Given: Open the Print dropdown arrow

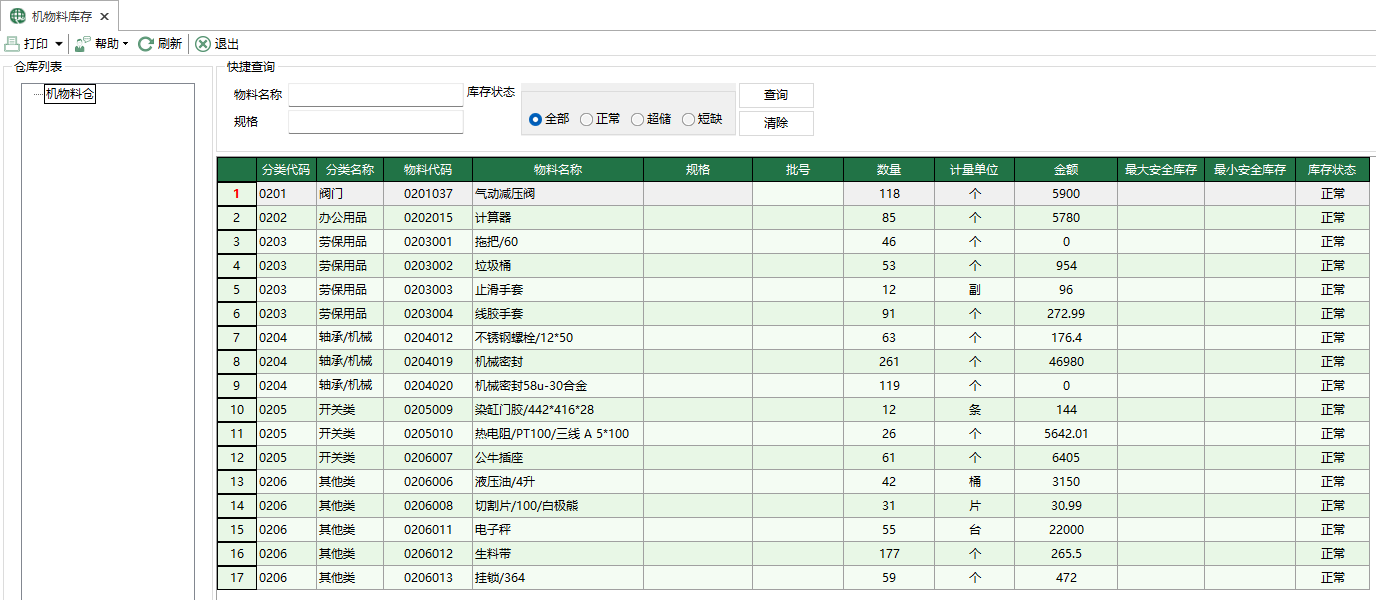Looking at the screenshot, I should click(x=59, y=43).
